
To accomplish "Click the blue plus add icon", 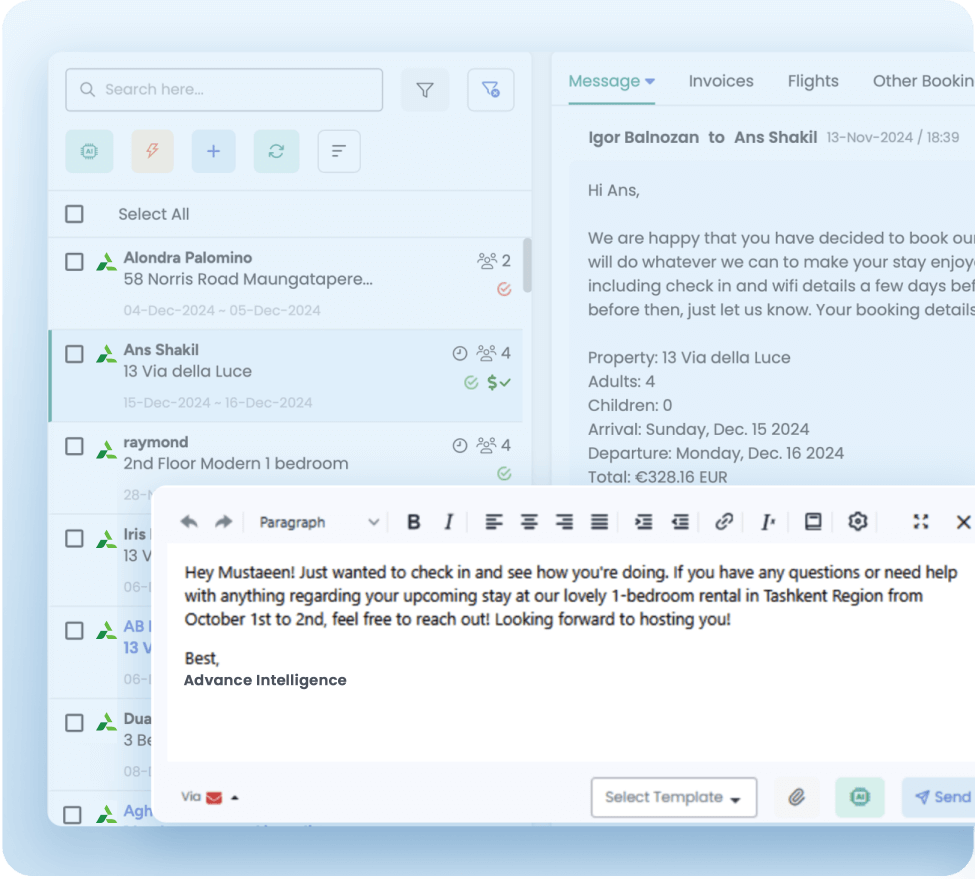I will [x=213, y=151].
